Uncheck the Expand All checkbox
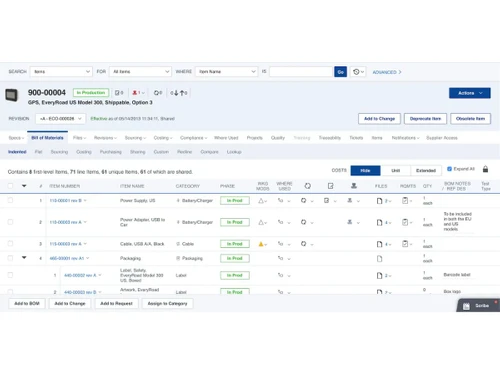The width and height of the screenshot is (500, 375). pos(449,169)
